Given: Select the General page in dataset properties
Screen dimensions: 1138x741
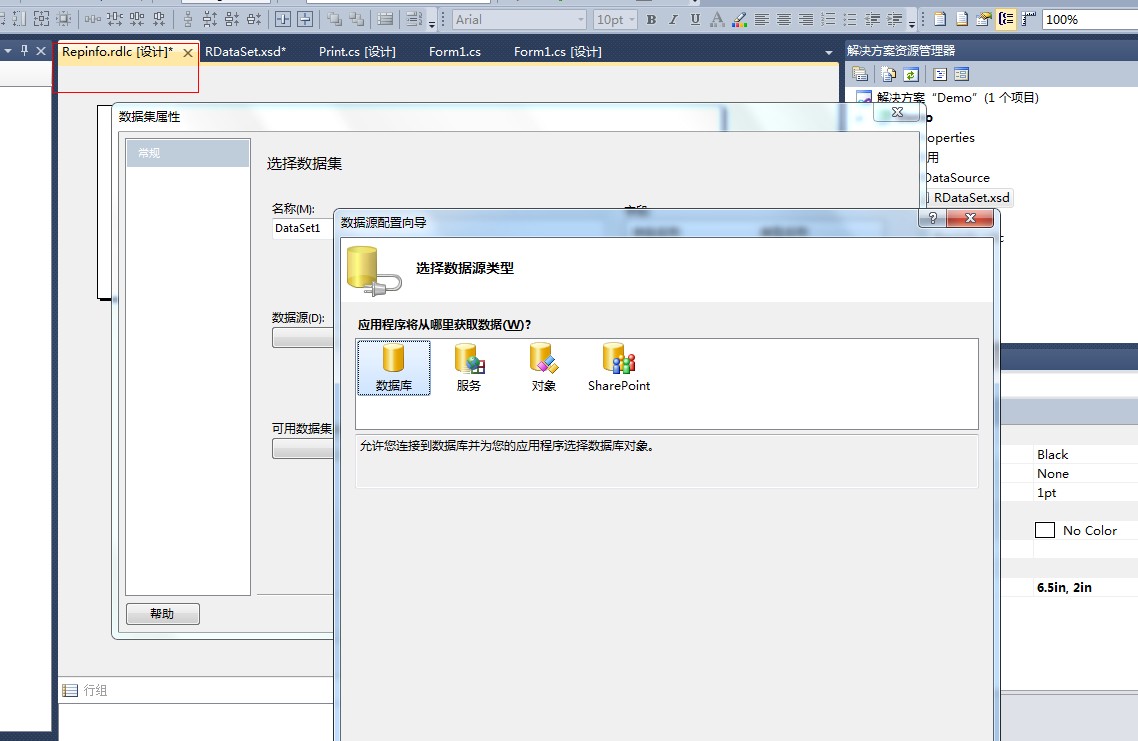Looking at the screenshot, I should 188,153.
